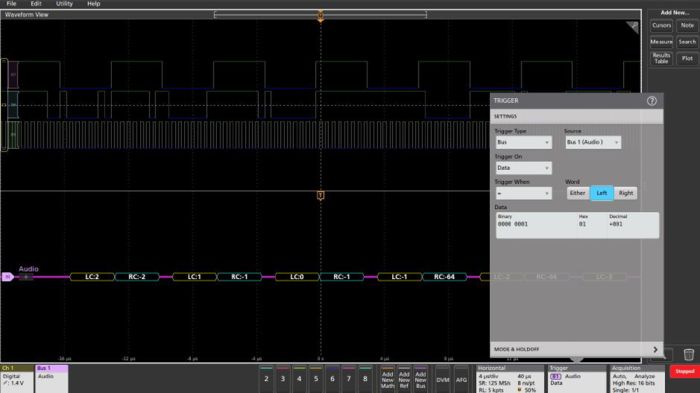Turn on channel 3
Screen dimensions: 700x393
(x=283, y=379)
